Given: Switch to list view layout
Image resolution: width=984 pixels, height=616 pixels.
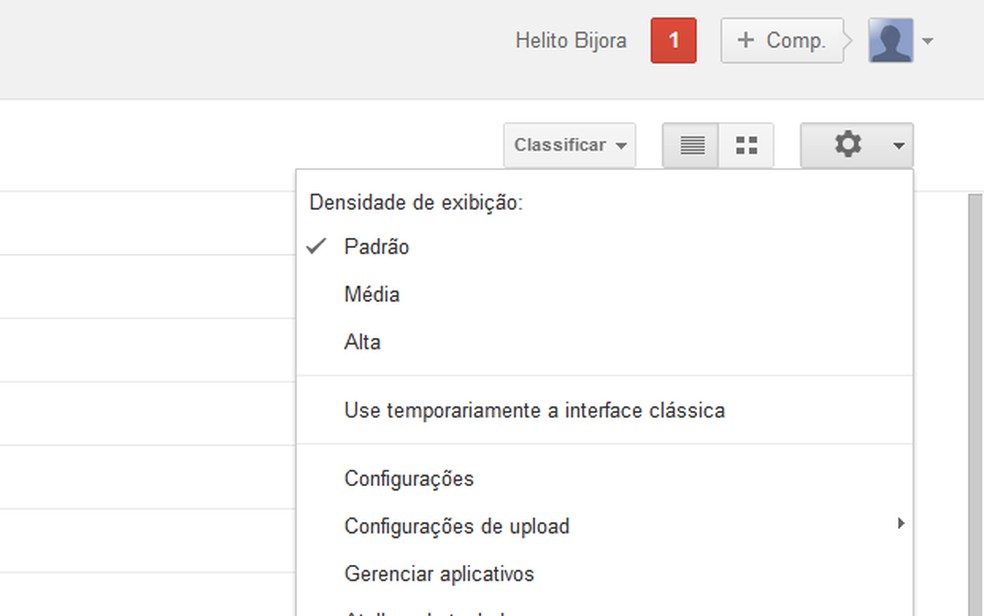Looking at the screenshot, I should [x=692, y=145].
